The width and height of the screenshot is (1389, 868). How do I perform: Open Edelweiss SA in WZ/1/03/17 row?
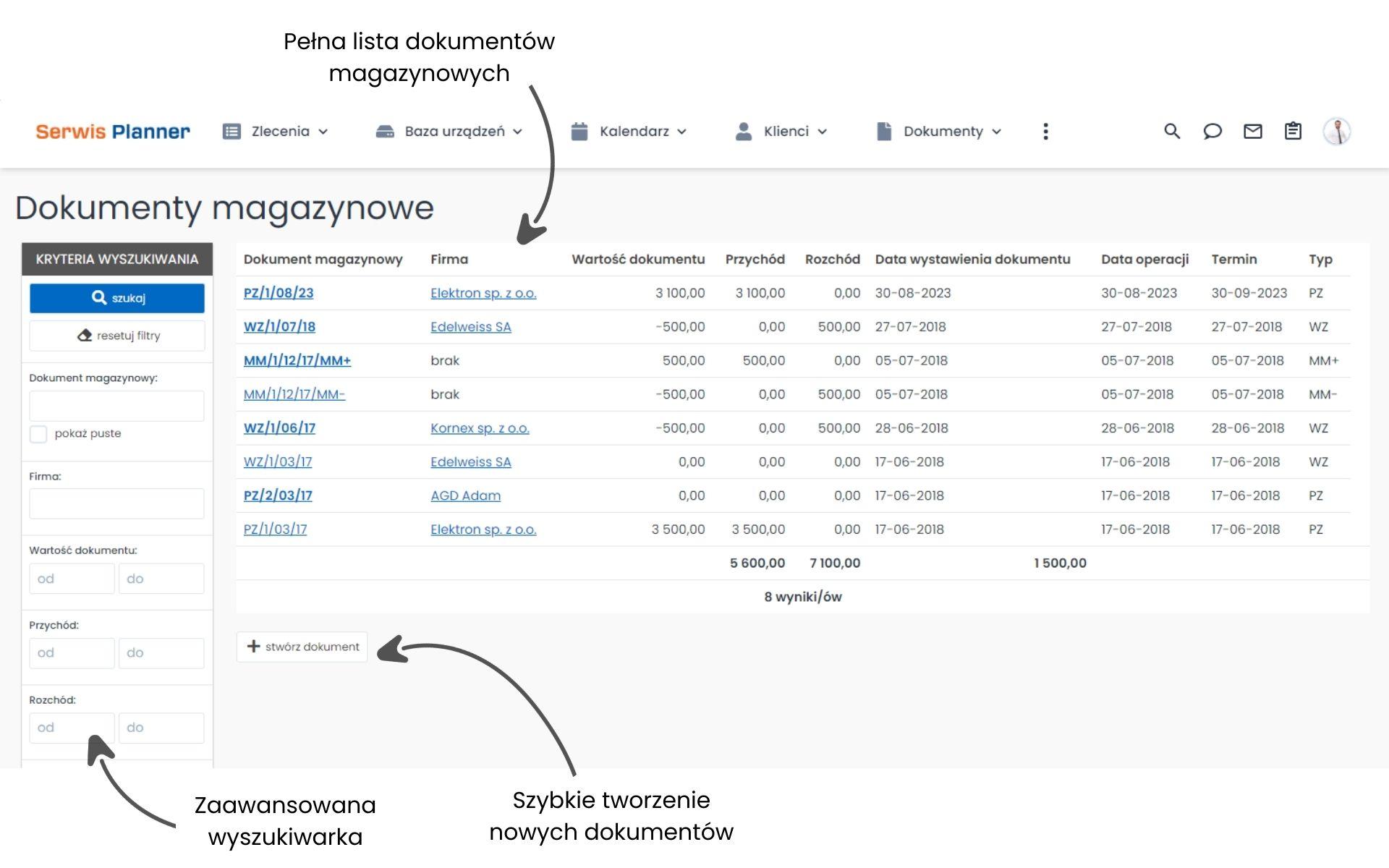click(x=471, y=461)
